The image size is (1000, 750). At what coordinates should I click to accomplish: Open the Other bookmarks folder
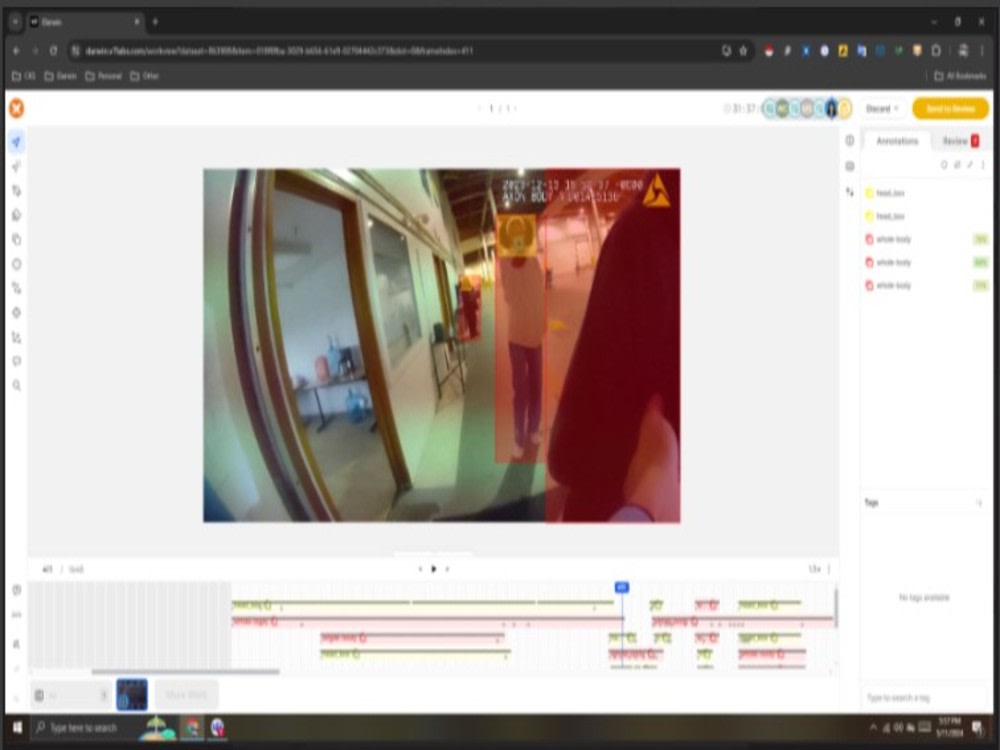pos(144,76)
